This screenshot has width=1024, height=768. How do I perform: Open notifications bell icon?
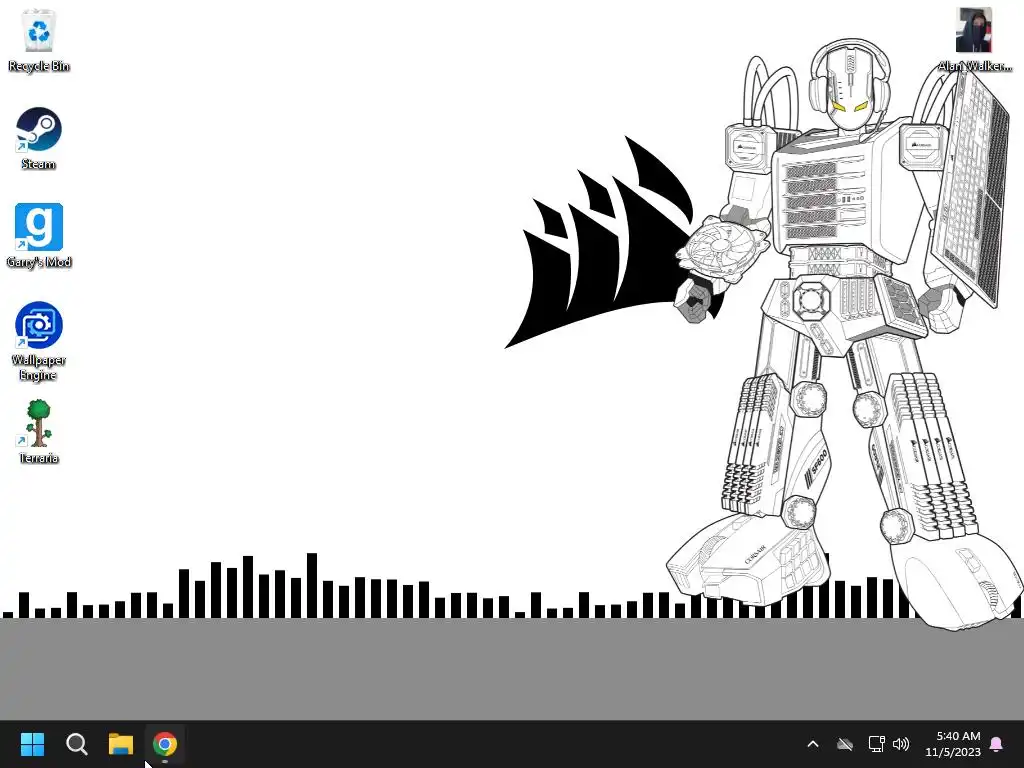[x=997, y=744]
